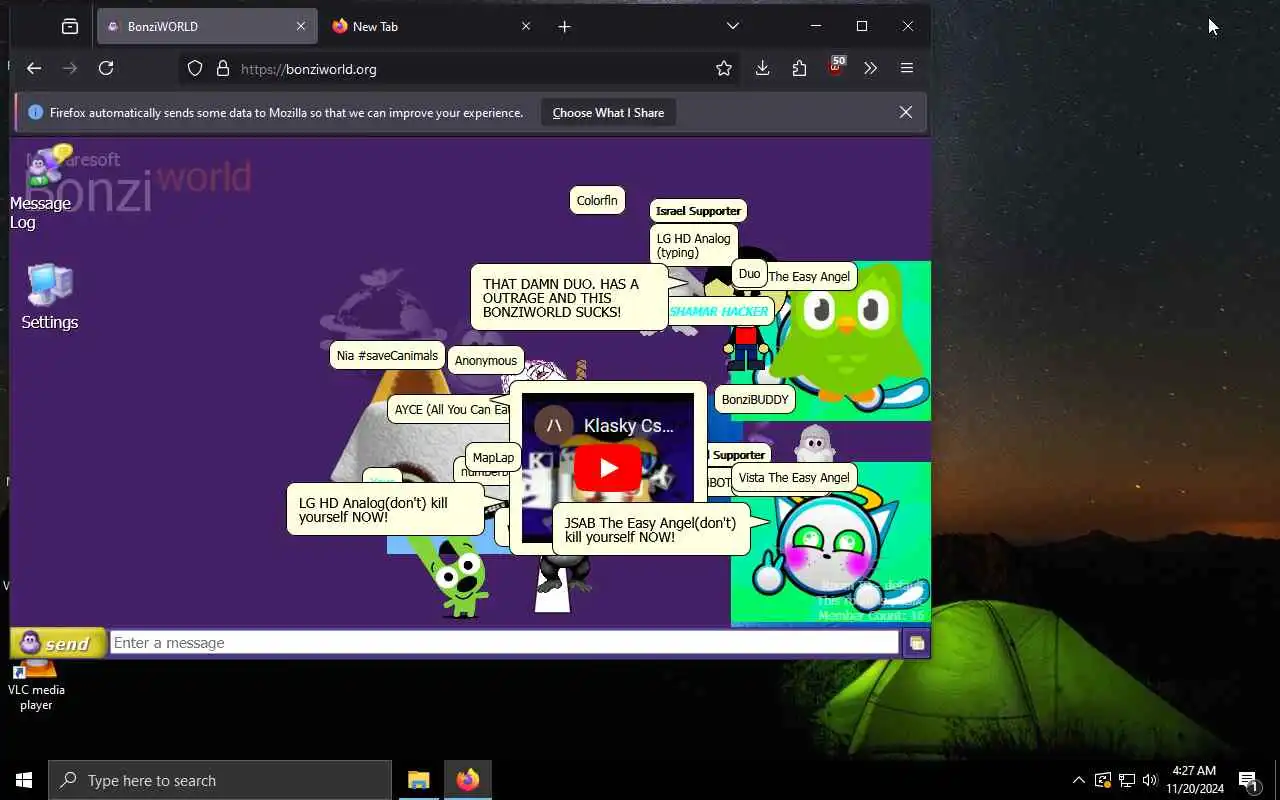Play the Klasky Csupo YouTube video
The width and height of the screenshot is (1280, 800).
click(x=607, y=468)
